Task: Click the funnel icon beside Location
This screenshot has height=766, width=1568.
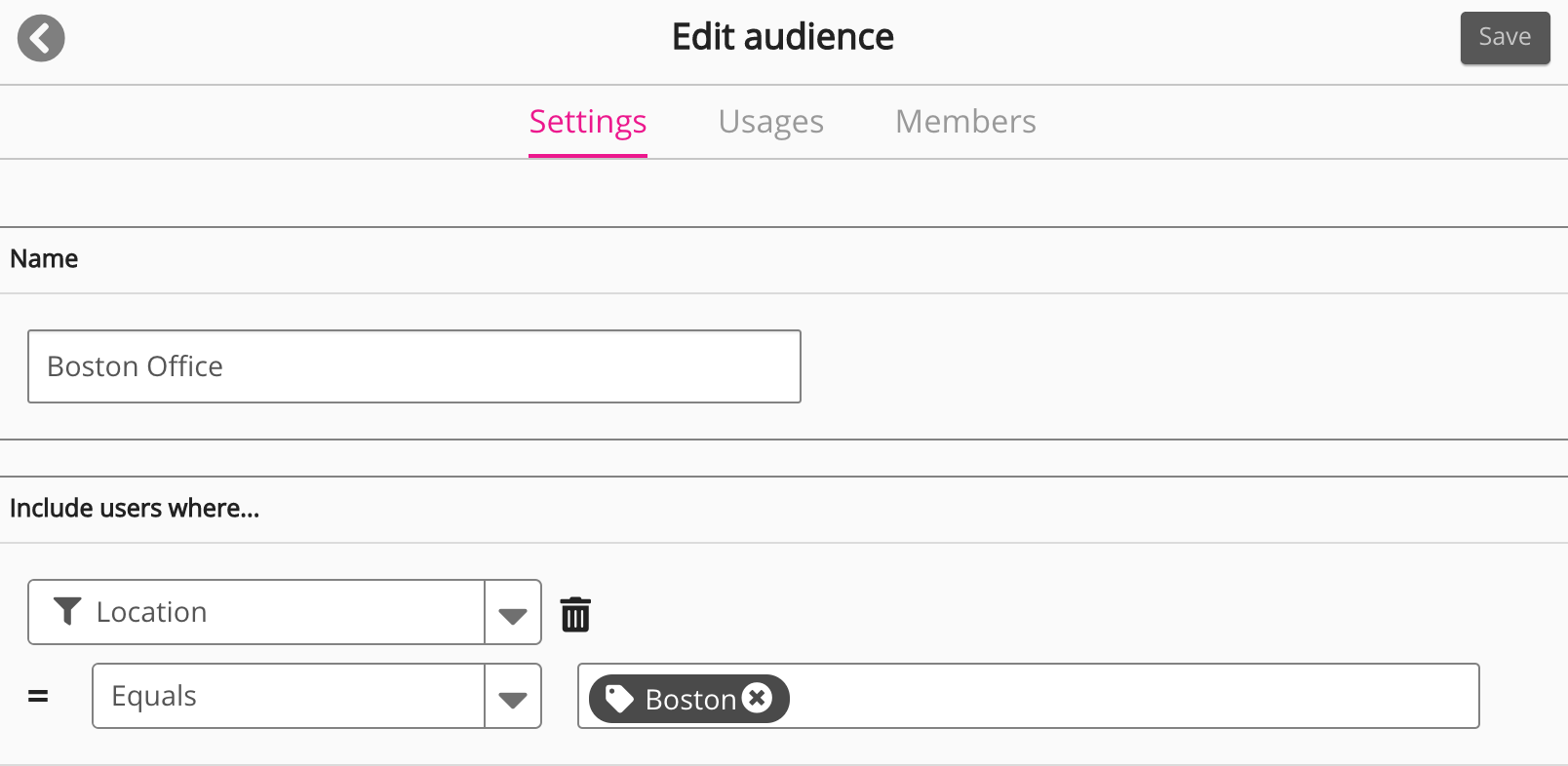Action: (x=67, y=611)
